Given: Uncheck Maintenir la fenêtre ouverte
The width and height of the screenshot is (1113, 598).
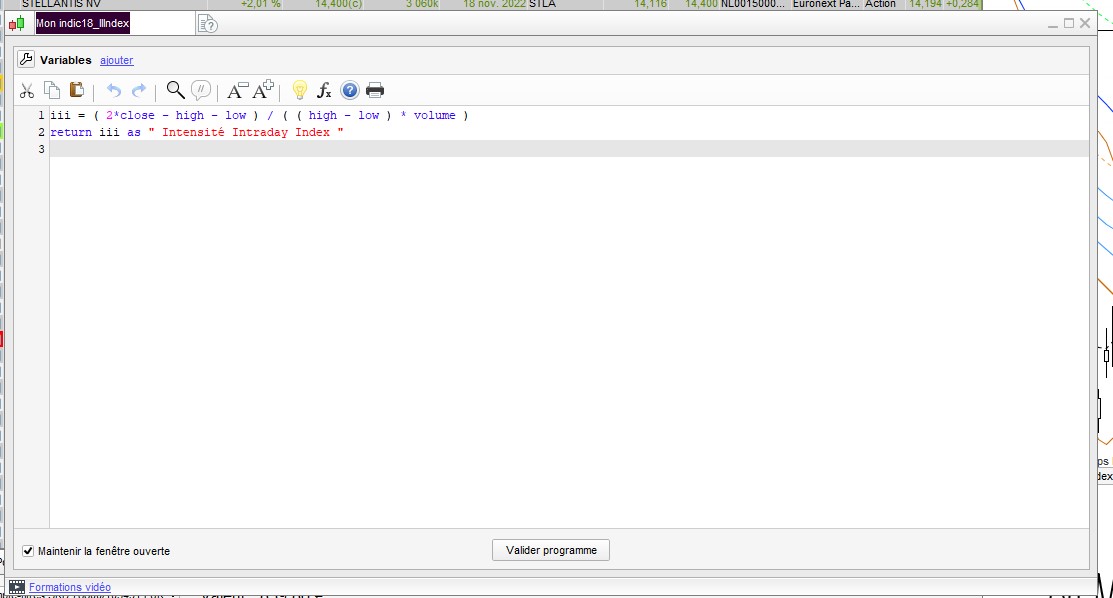Looking at the screenshot, I should [x=28, y=551].
